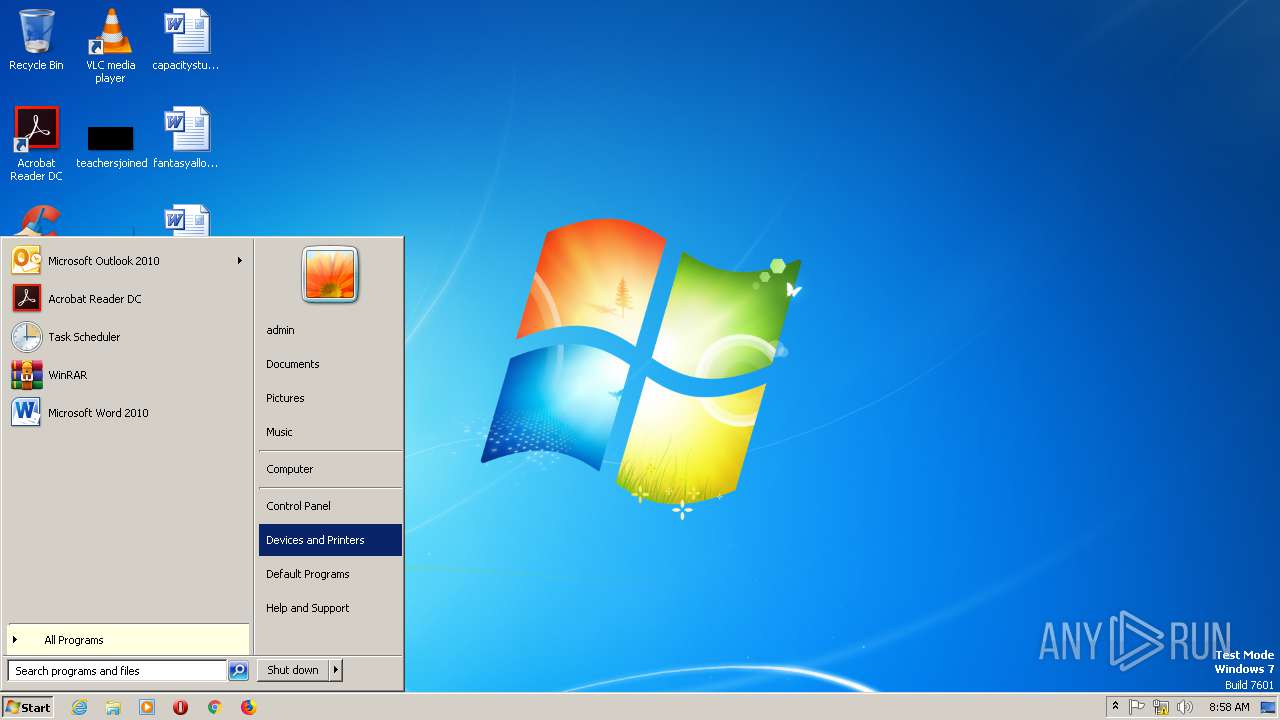Launch WinRAR from Start menu
This screenshot has width=1280, height=720.
tap(127, 375)
